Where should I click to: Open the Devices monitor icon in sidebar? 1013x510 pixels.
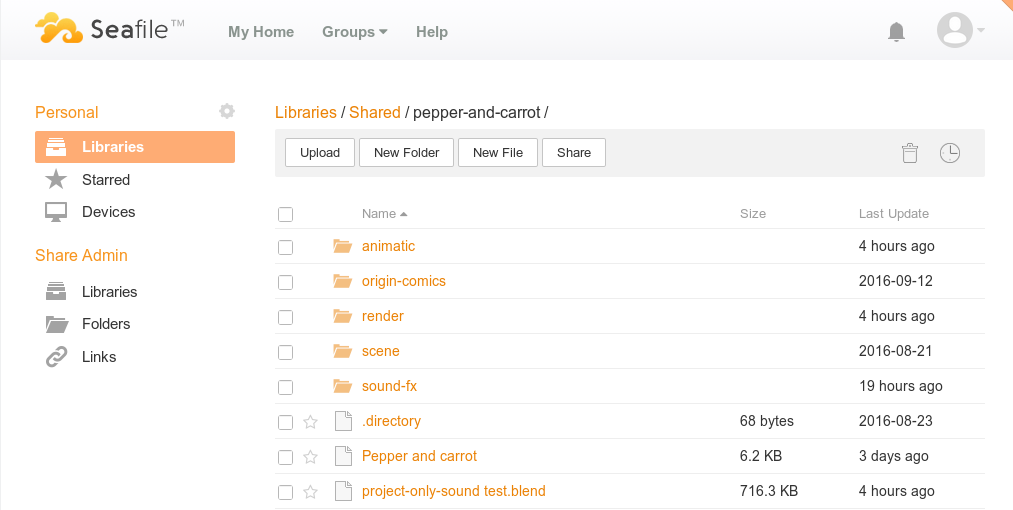coord(56,212)
